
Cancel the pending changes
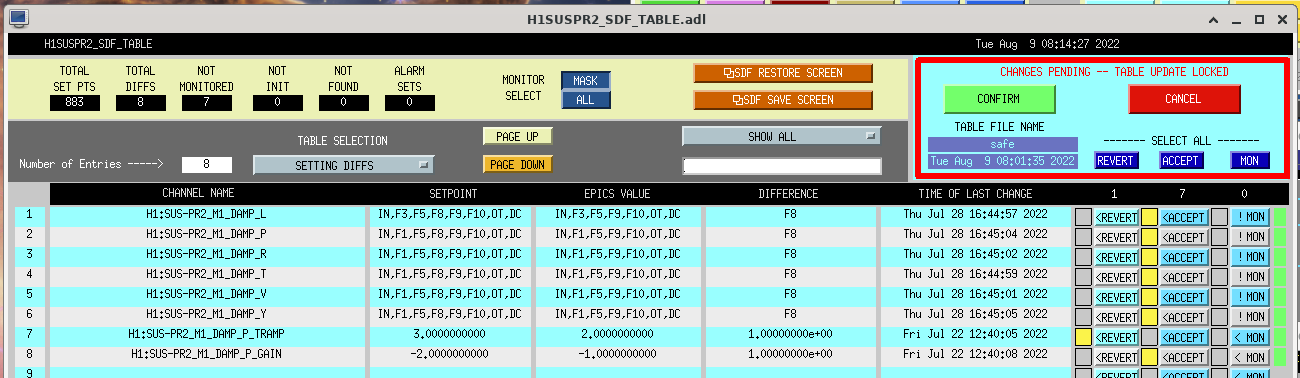tap(1184, 99)
